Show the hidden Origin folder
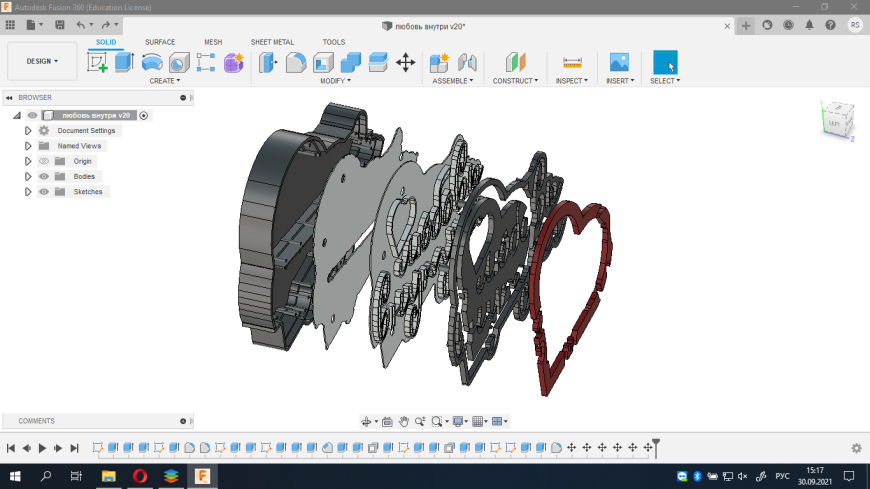Viewport: 870px width, 489px height. 44,161
